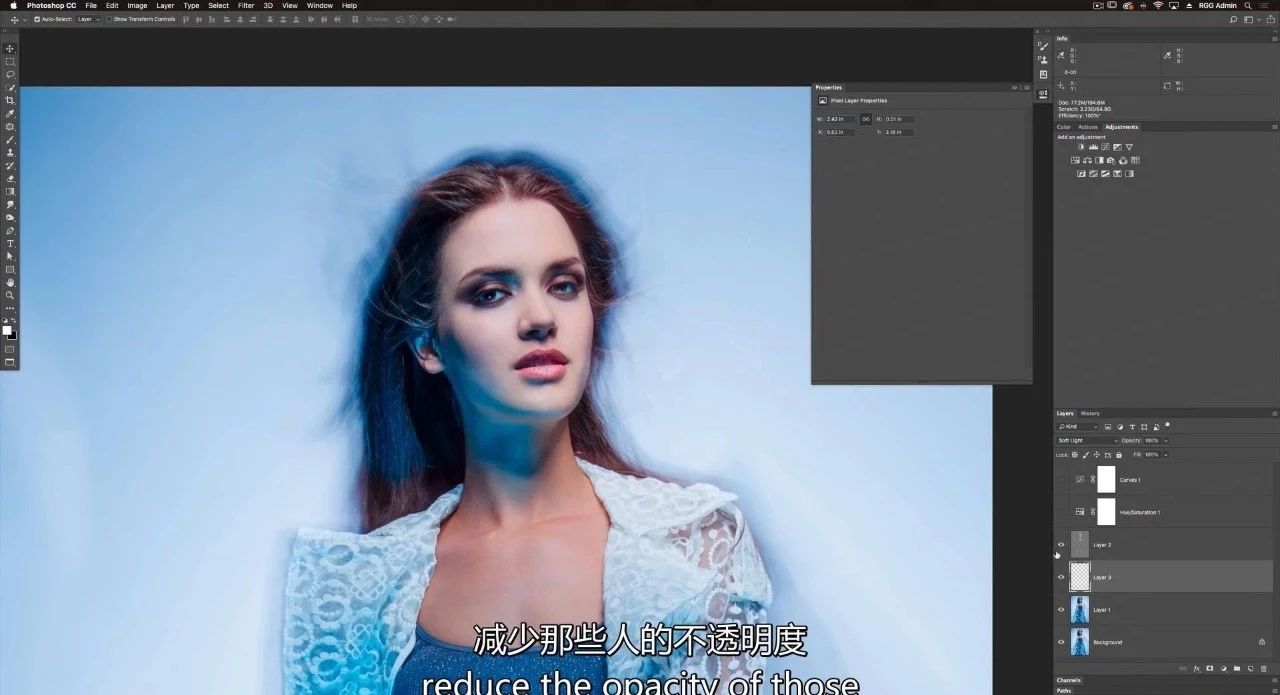1280x695 pixels.
Task: Select the Lasso tool
Action: pyautogui.click(x=10, y=75)
